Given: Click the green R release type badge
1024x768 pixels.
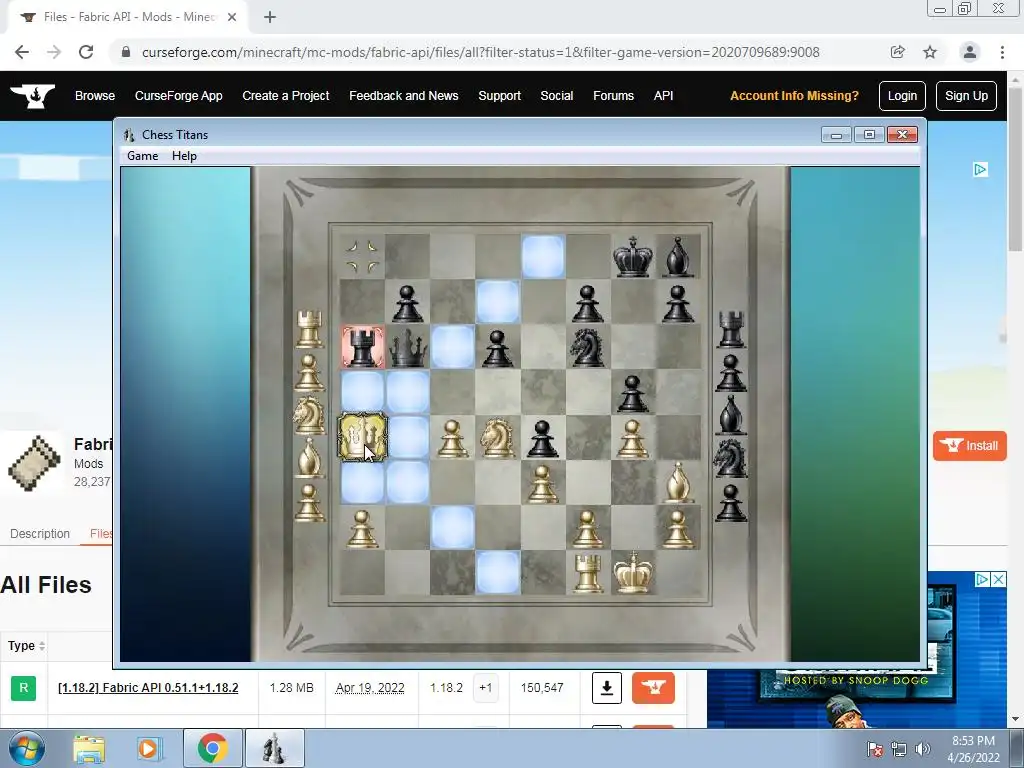Looking at the screenshot, I should 24,688.
